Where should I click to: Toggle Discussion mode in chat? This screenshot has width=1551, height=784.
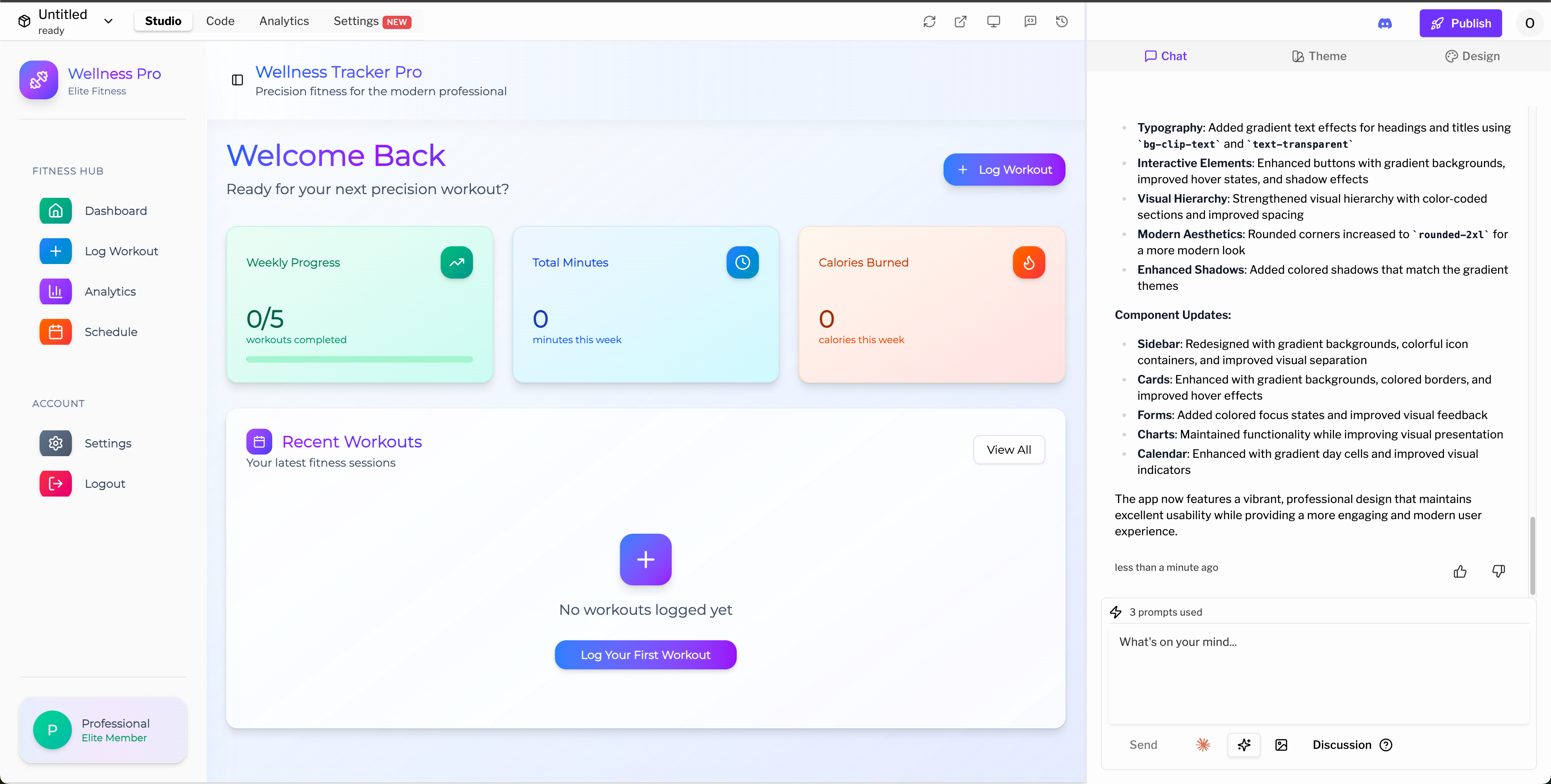tap(1341, 745)
